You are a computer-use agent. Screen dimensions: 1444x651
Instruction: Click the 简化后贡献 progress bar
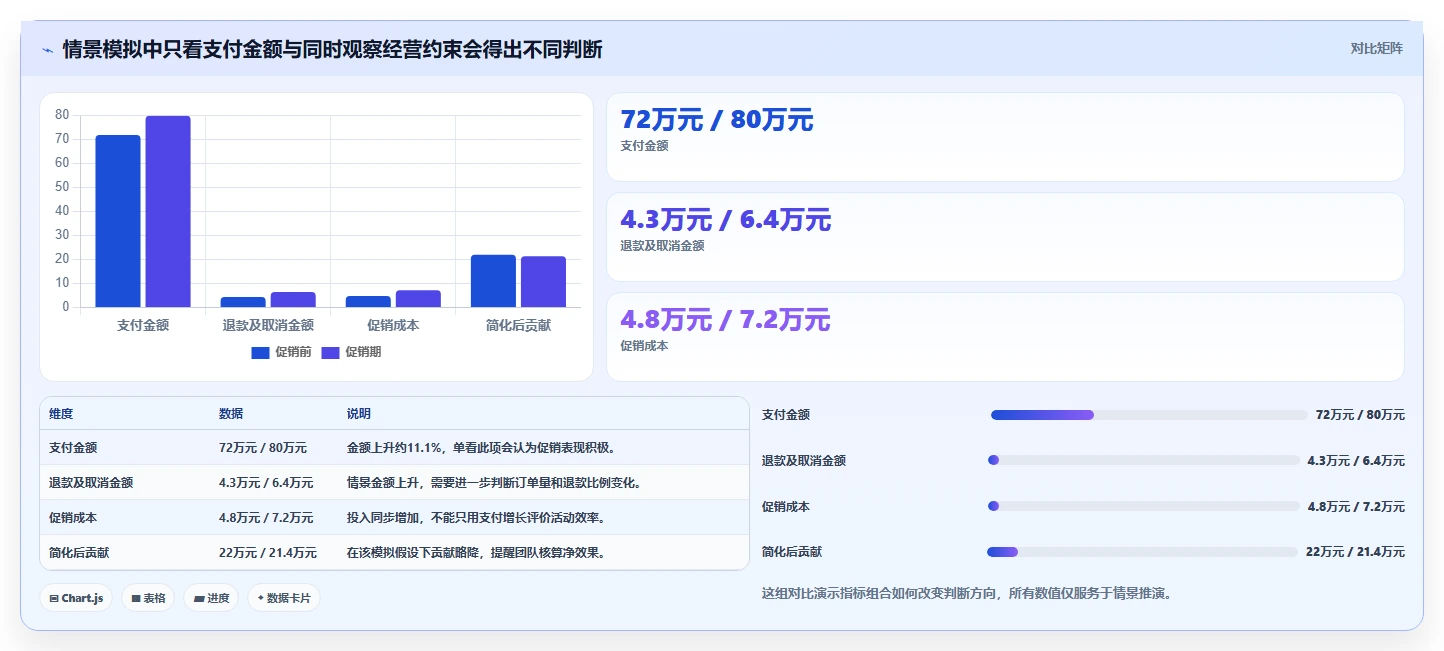click(x=1142, y=552)
